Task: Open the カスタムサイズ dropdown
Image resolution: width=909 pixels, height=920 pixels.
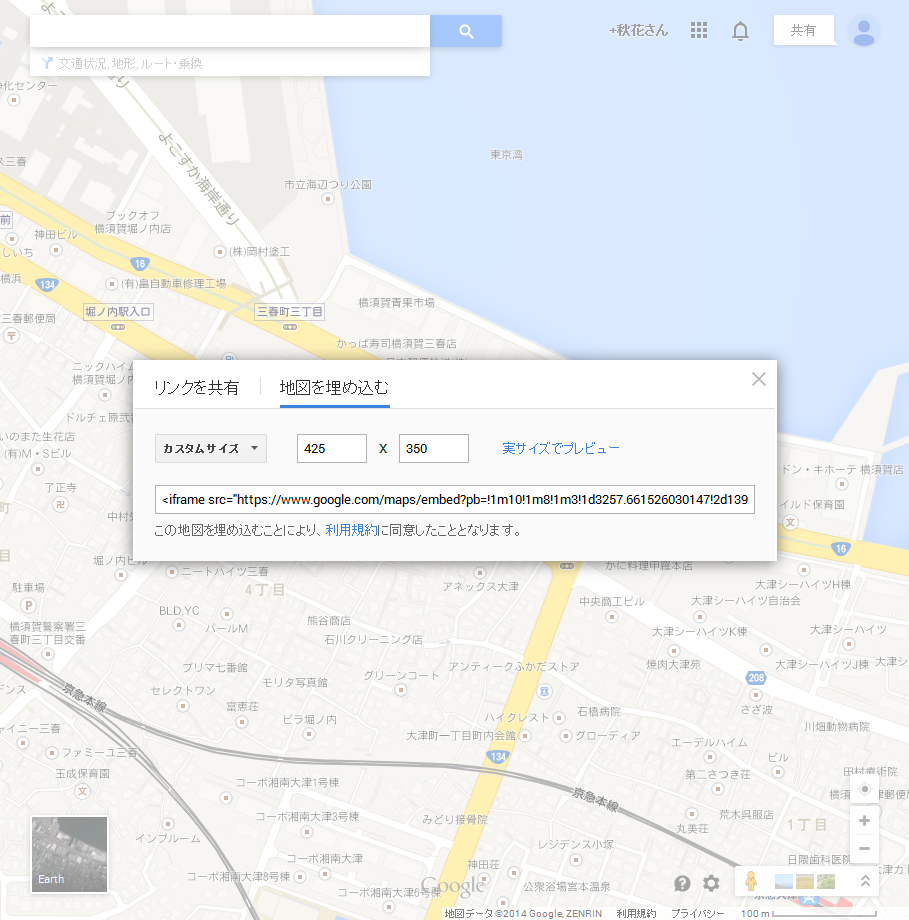Action: (x=211, y=449)
